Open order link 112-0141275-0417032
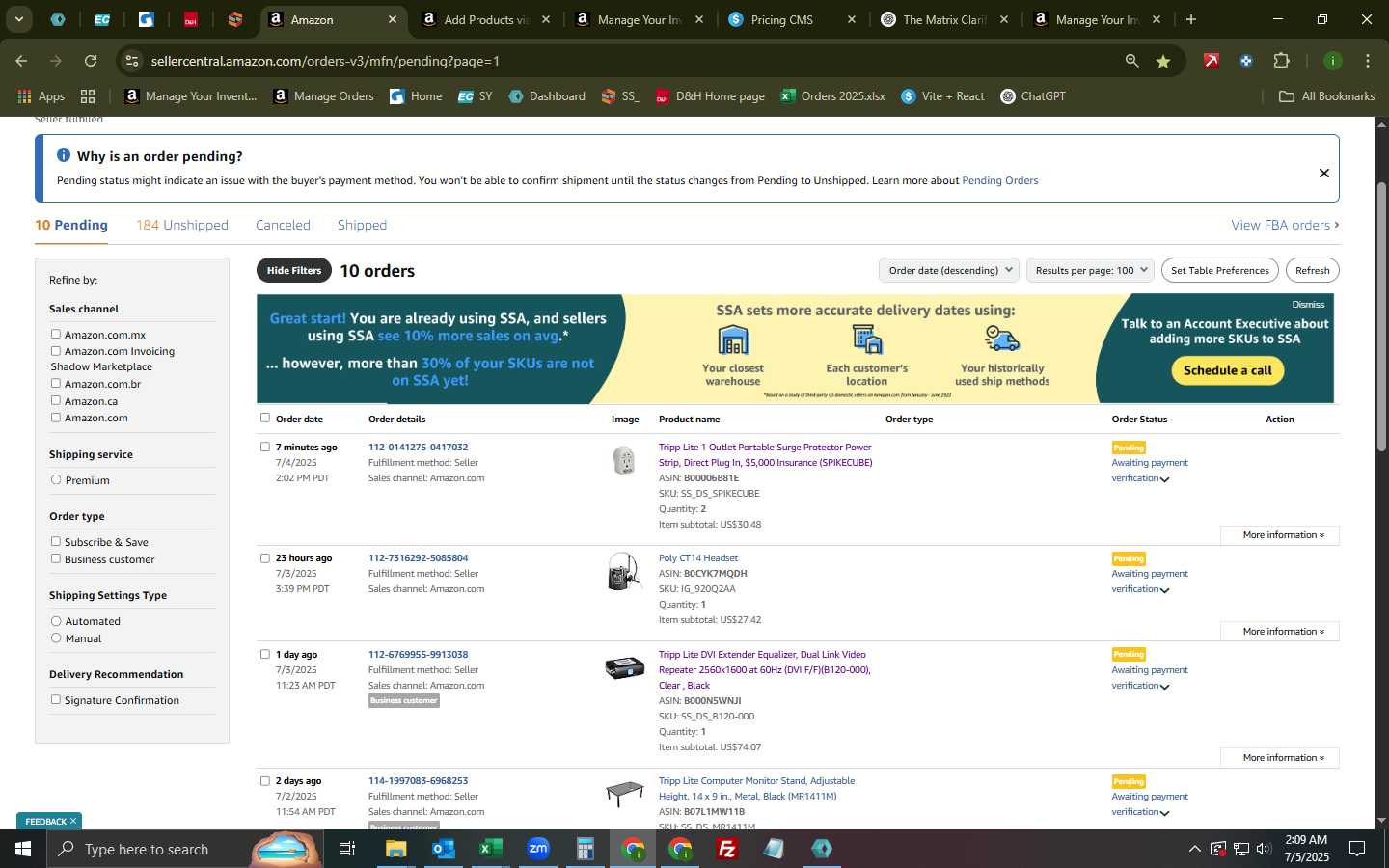The height and width of the screenshot is (868, 1389). (418, 447)
